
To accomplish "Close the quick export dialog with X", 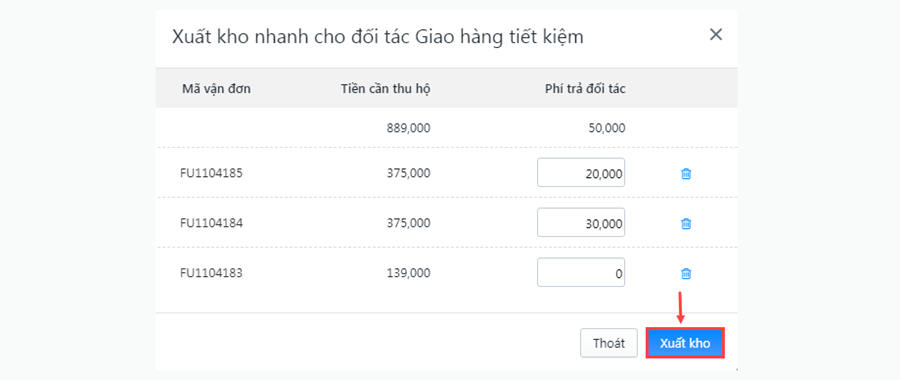I will pos(715,34).
